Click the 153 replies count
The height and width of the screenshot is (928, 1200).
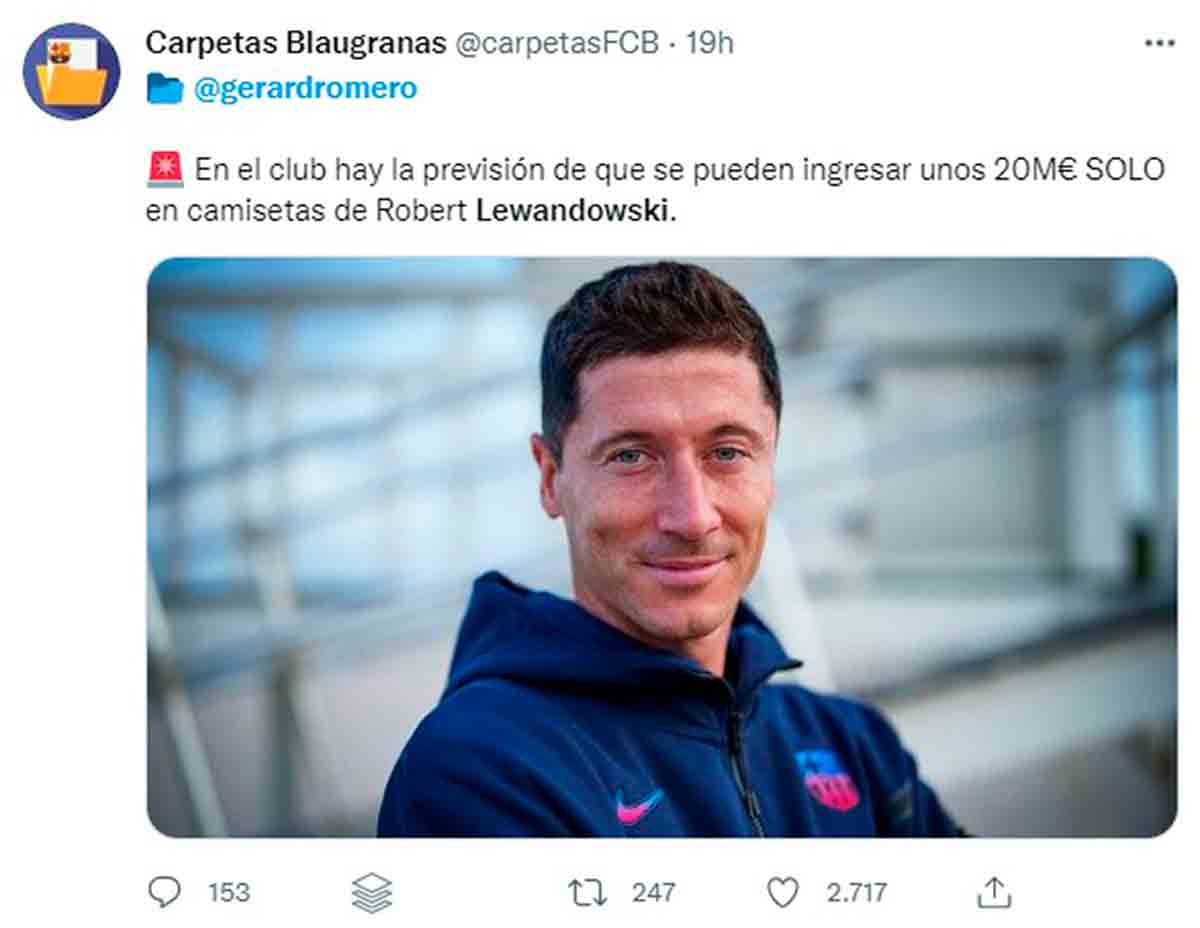tap(229, 892)
